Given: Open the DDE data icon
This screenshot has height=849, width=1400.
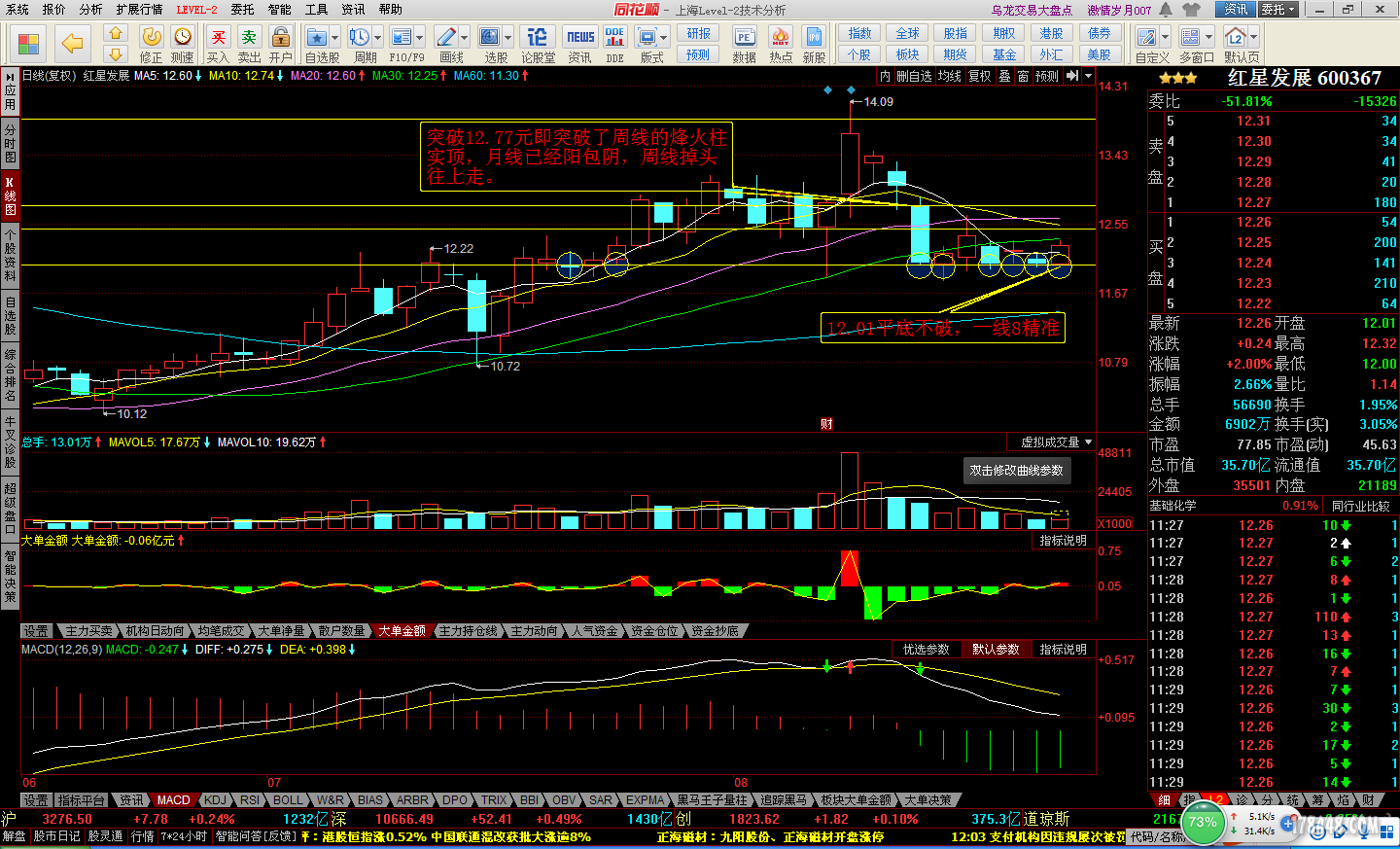Looking at the screenshot, I should click(614, 44).
